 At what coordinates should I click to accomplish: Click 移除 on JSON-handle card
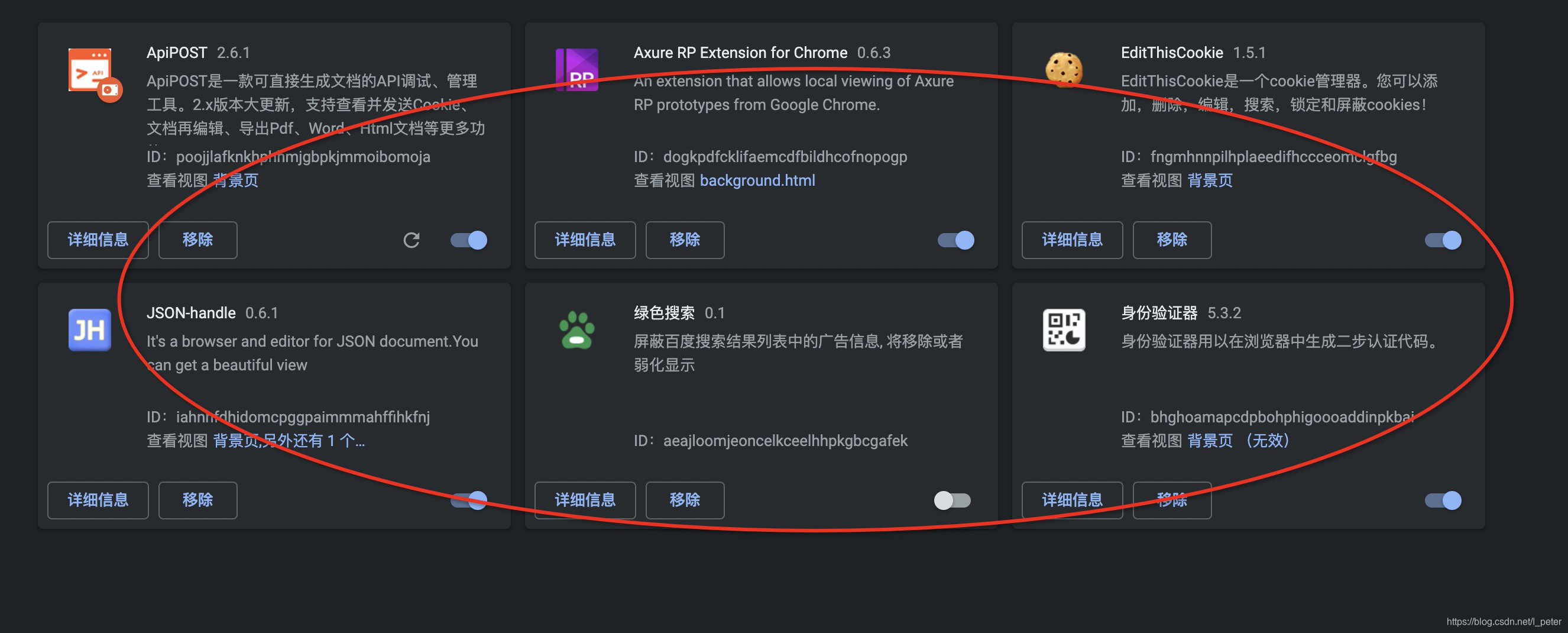[198, 500]
